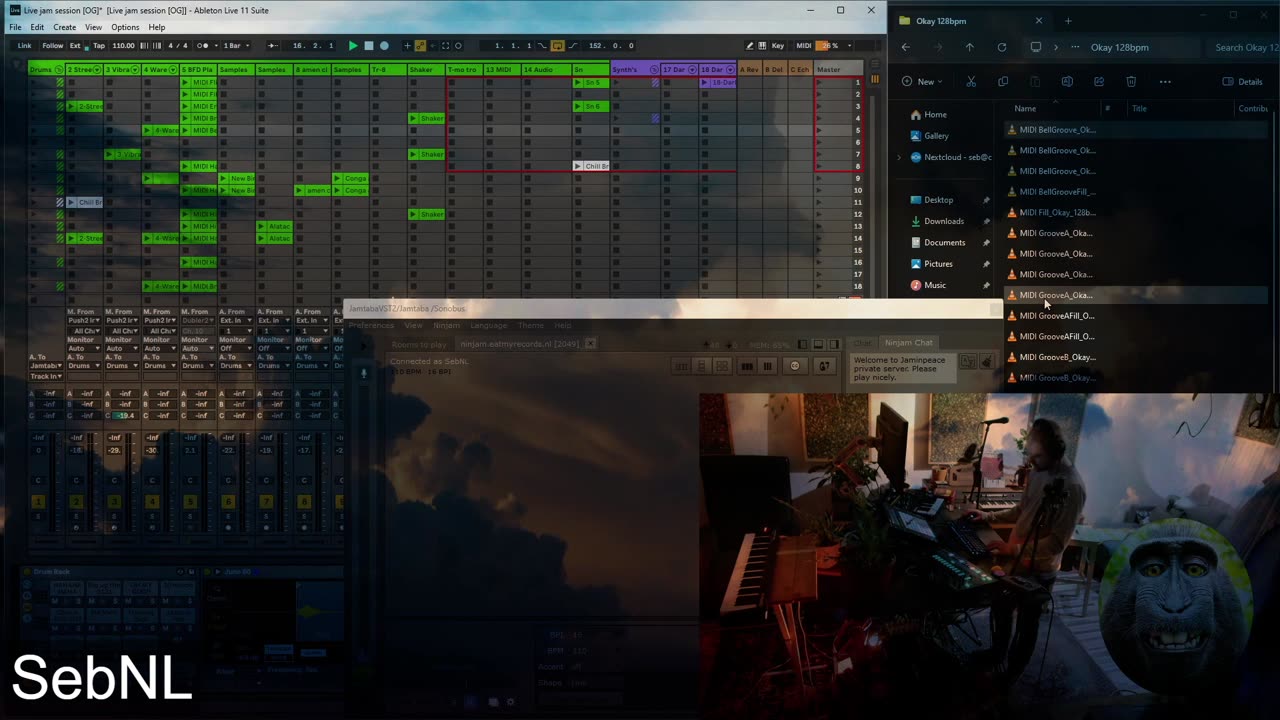Open the Track In routing dropdown
Viewport: 1280px width, 720px height.
(46, 376)
